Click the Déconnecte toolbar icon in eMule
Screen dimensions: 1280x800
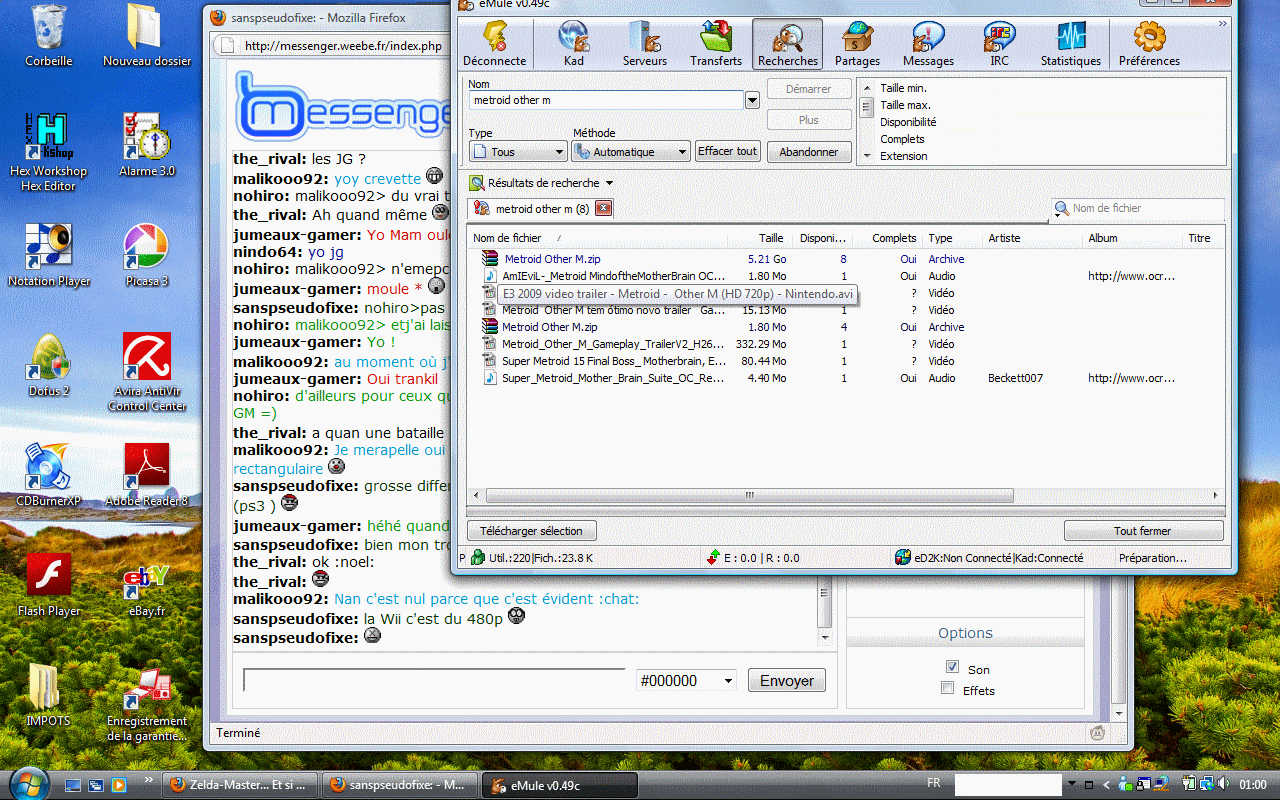click(x=495, y=45)
